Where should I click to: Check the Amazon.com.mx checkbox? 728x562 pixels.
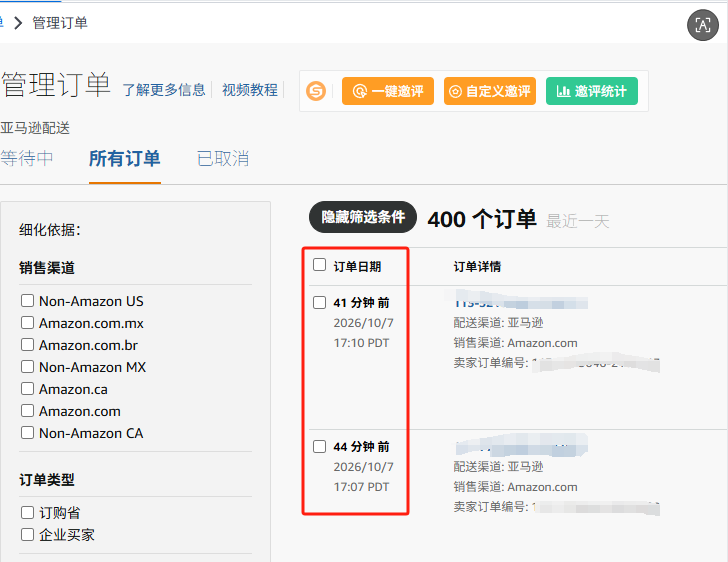click(27, 322)
